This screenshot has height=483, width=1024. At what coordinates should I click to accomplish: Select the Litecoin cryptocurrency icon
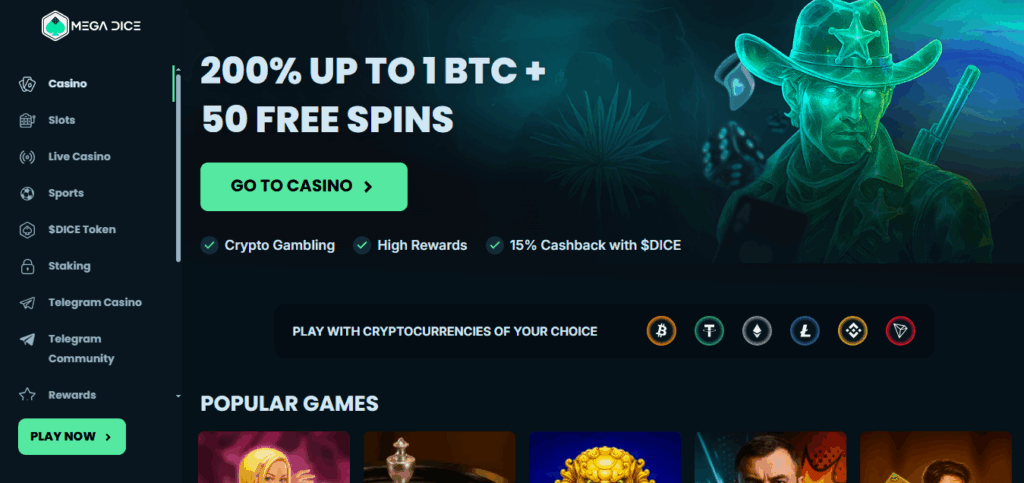coord(805,331)
